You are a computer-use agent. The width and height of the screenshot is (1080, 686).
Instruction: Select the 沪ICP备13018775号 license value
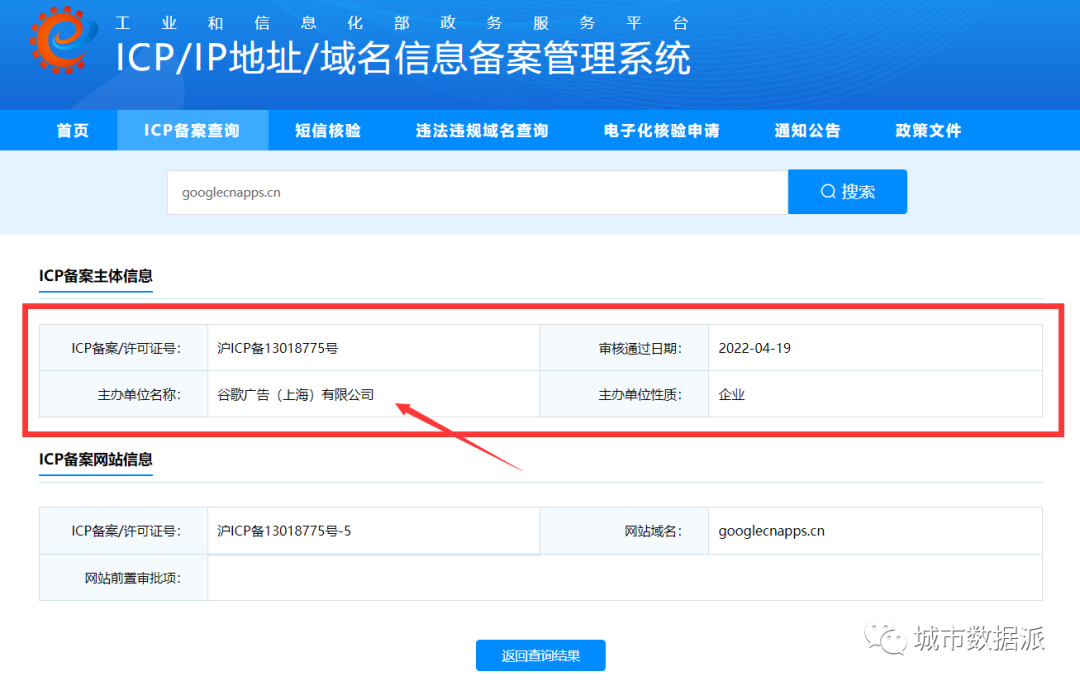[278, 348]
